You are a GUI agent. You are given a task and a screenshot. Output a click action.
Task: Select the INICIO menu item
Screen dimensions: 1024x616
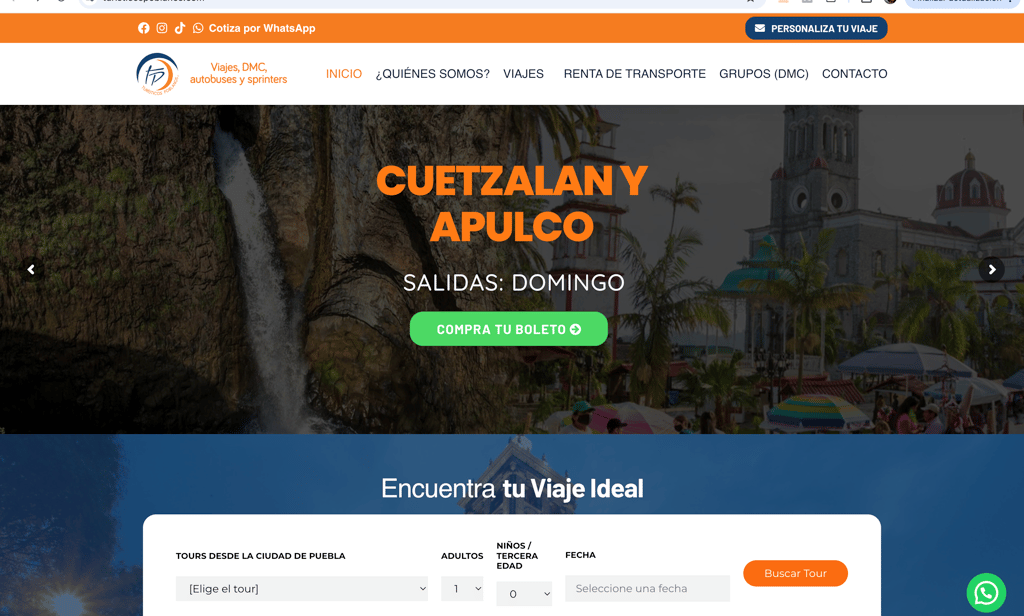click(344, 74)
